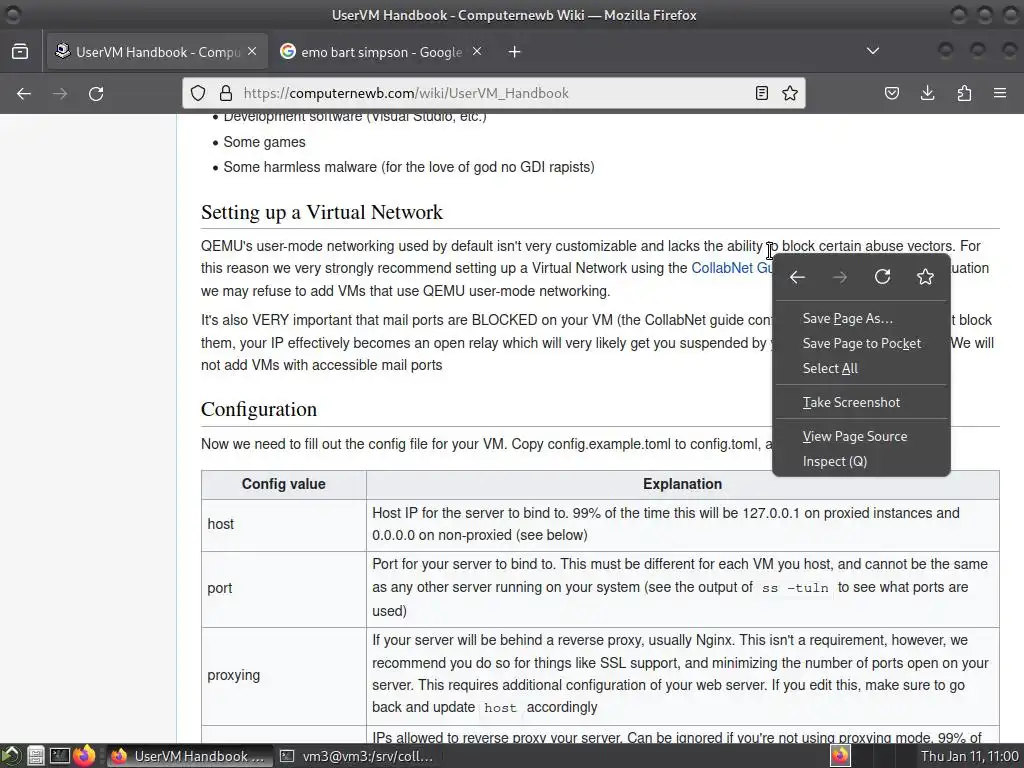Click the back arrow in the context menu
Image resolution: width=1024 pixels, height=768 pixels.
tap(797, 277)
